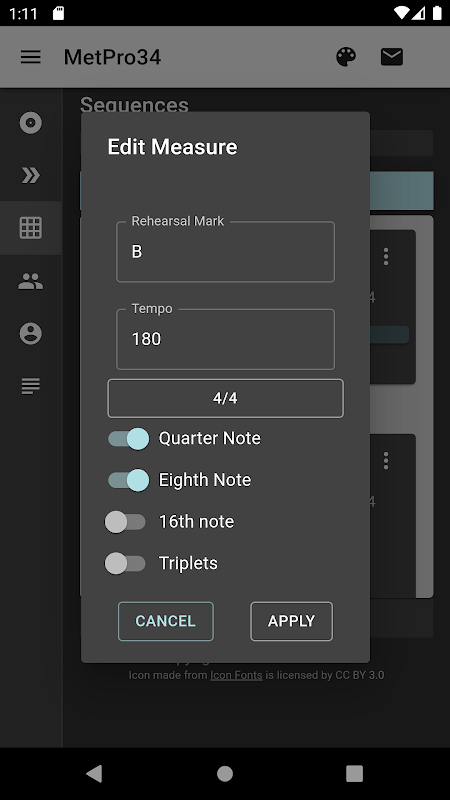
Task: Select the metronome disc icon in sidebar
Action: (31, 123)
